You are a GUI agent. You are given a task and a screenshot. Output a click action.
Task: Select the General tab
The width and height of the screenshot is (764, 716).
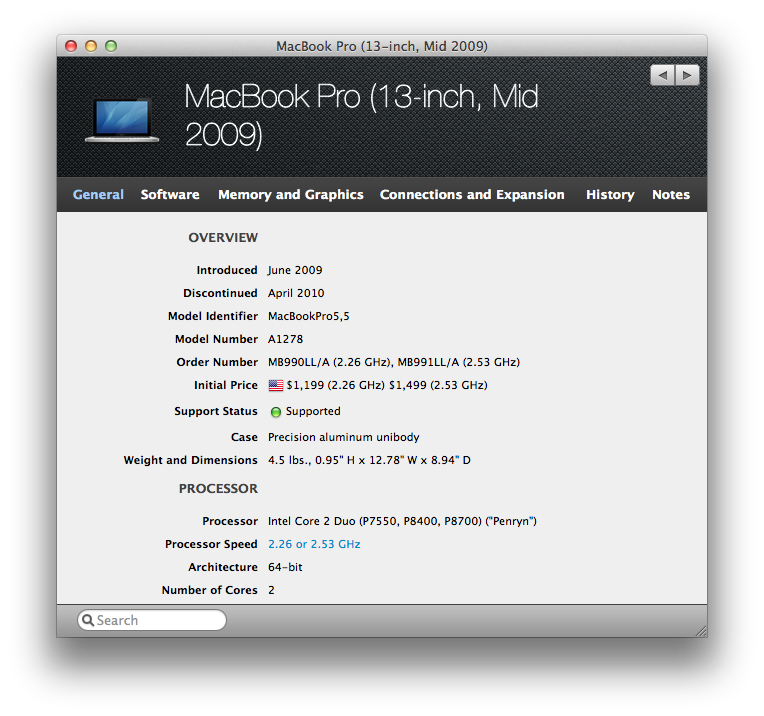(98, 194)
